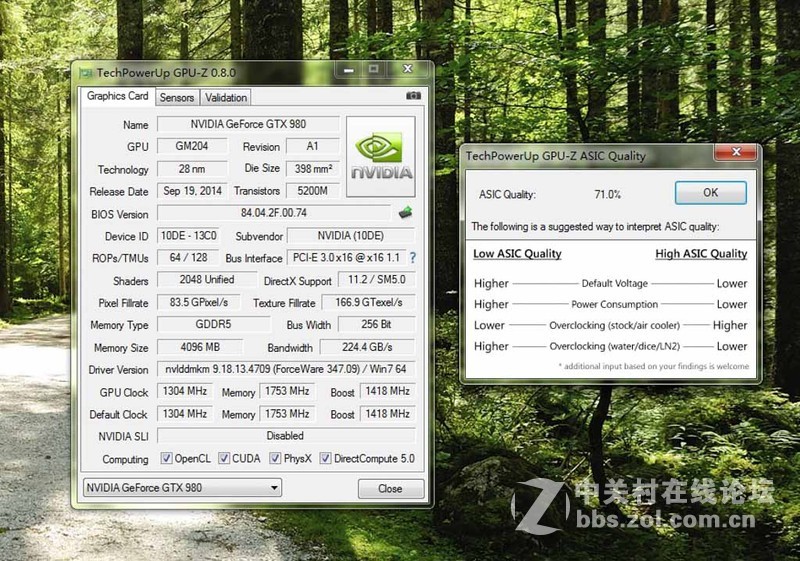Click the GPU Clock field 1304 MHz
Viewport: 800px width, 561px height.
(x=185, y=391)
